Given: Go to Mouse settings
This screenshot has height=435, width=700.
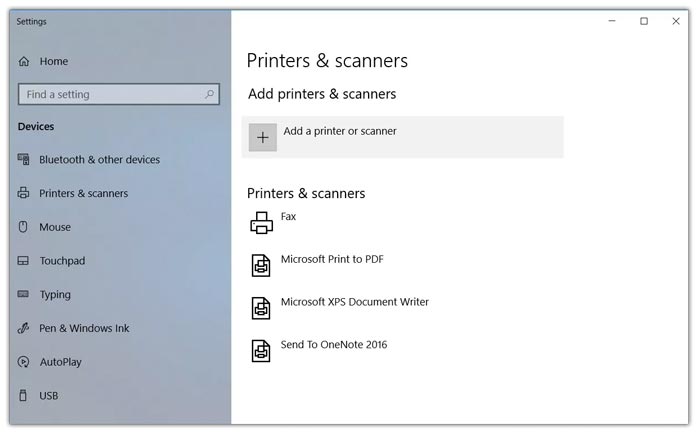Looking at the screenshot, I should point(55,227).
